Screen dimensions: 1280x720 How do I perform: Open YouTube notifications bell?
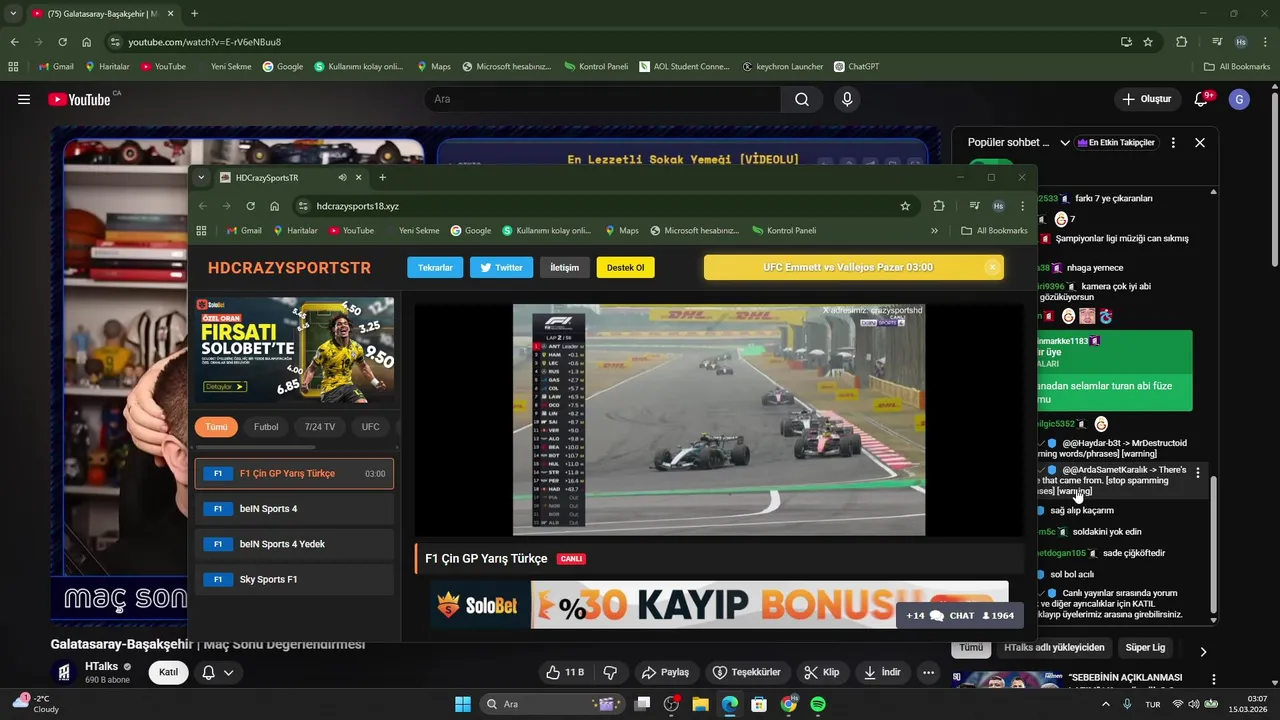click(1203, 99)
